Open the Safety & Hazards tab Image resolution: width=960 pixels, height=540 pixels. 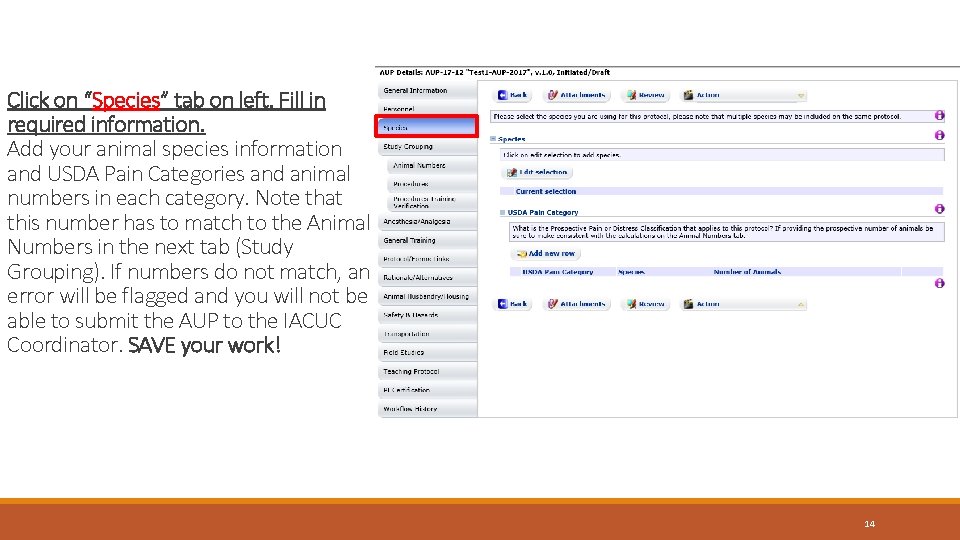pyautogui.click(x=427, y=315)
